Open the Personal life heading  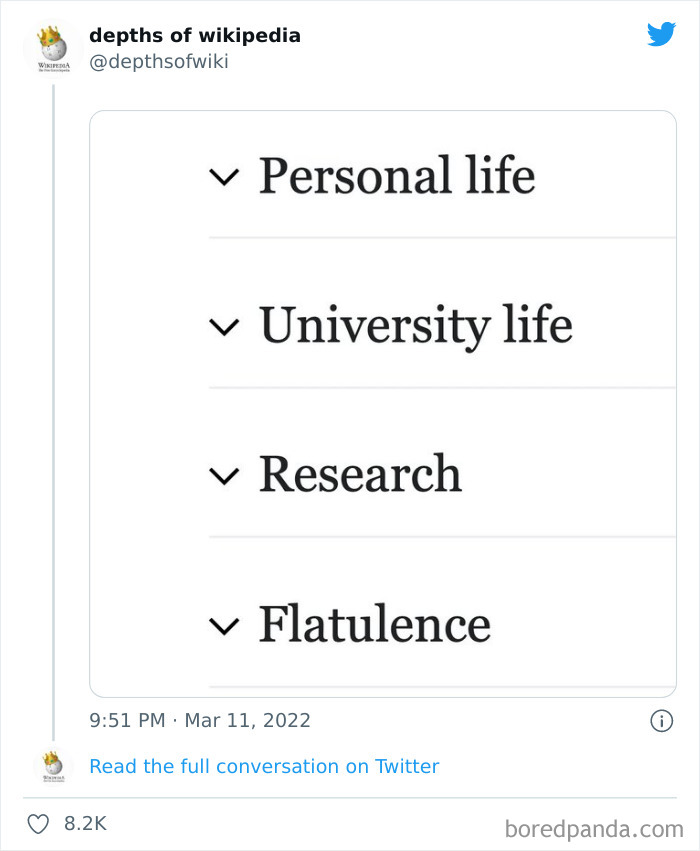(x=397, y=175)
